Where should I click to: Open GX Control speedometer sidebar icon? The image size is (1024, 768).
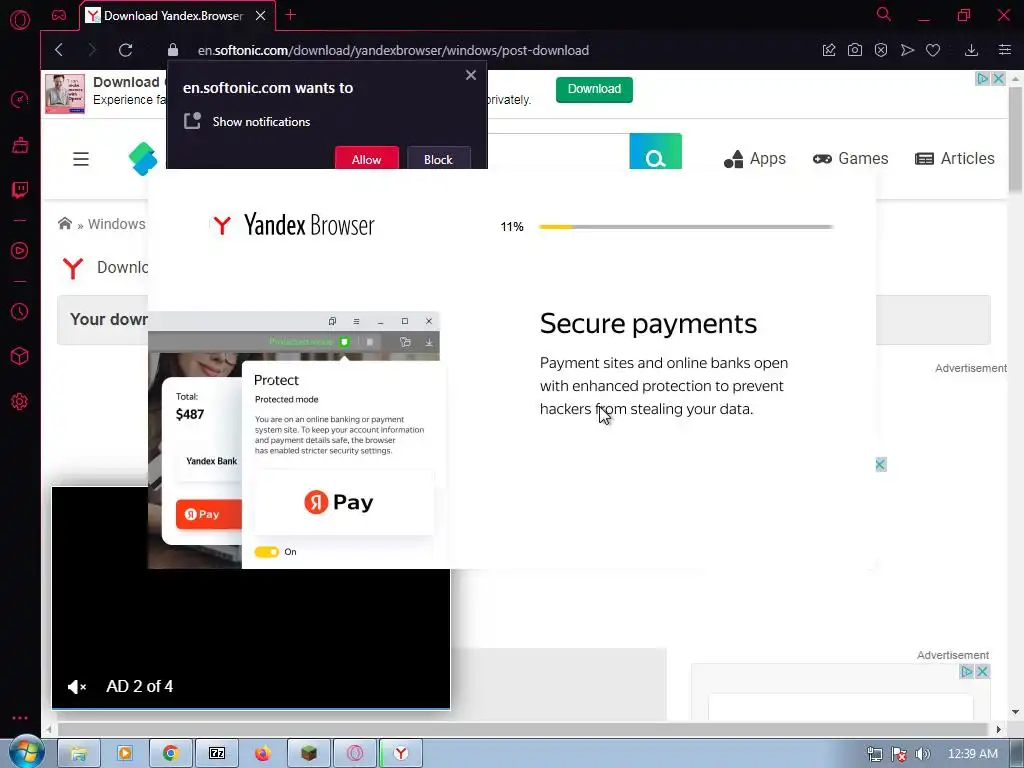click(x=20, y=99)
